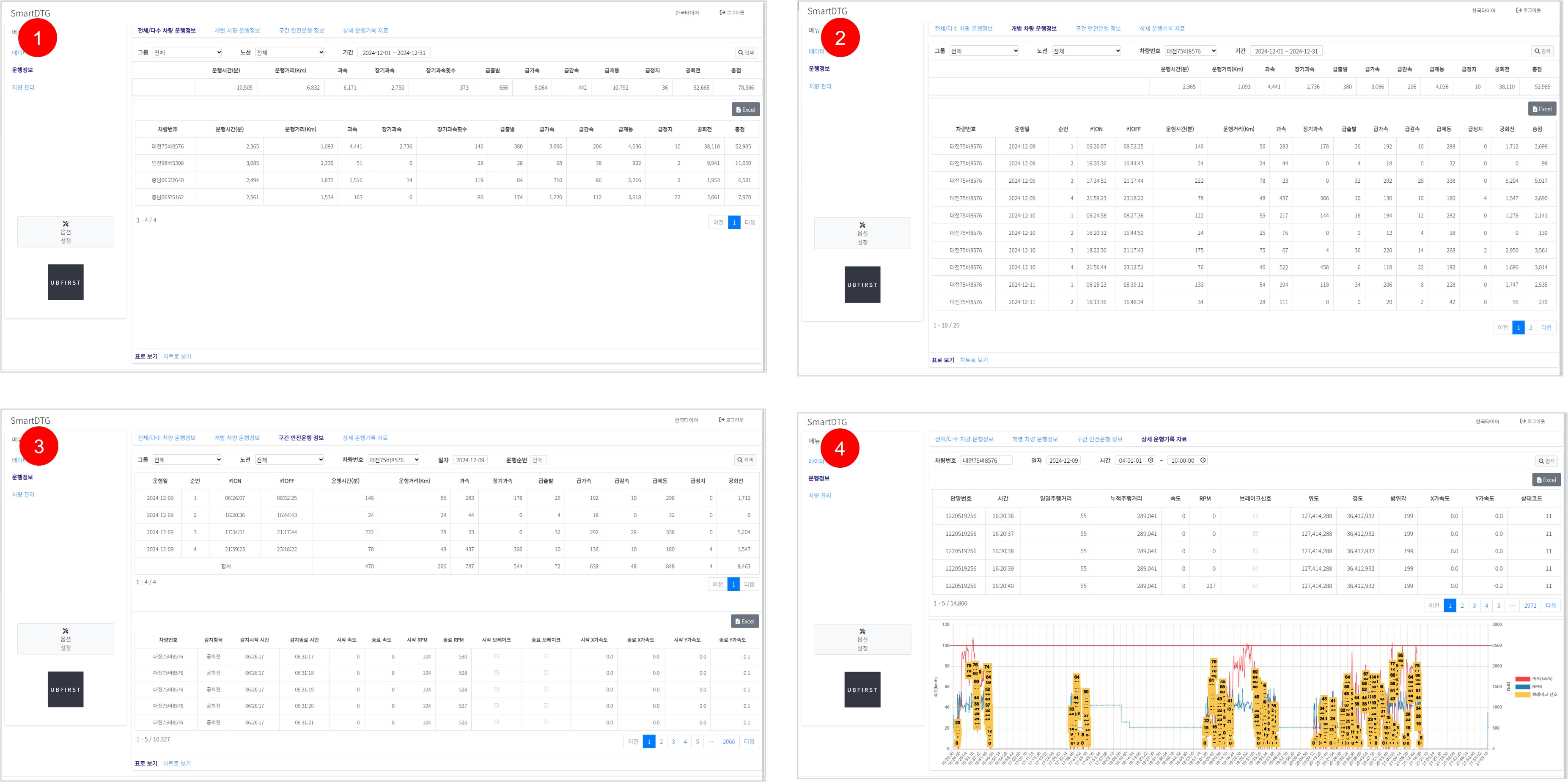The width and height of the screenshot is (1568, 782).
Task: Open the 노선 dropdown in panel 2
Action: pos(1086,51)
